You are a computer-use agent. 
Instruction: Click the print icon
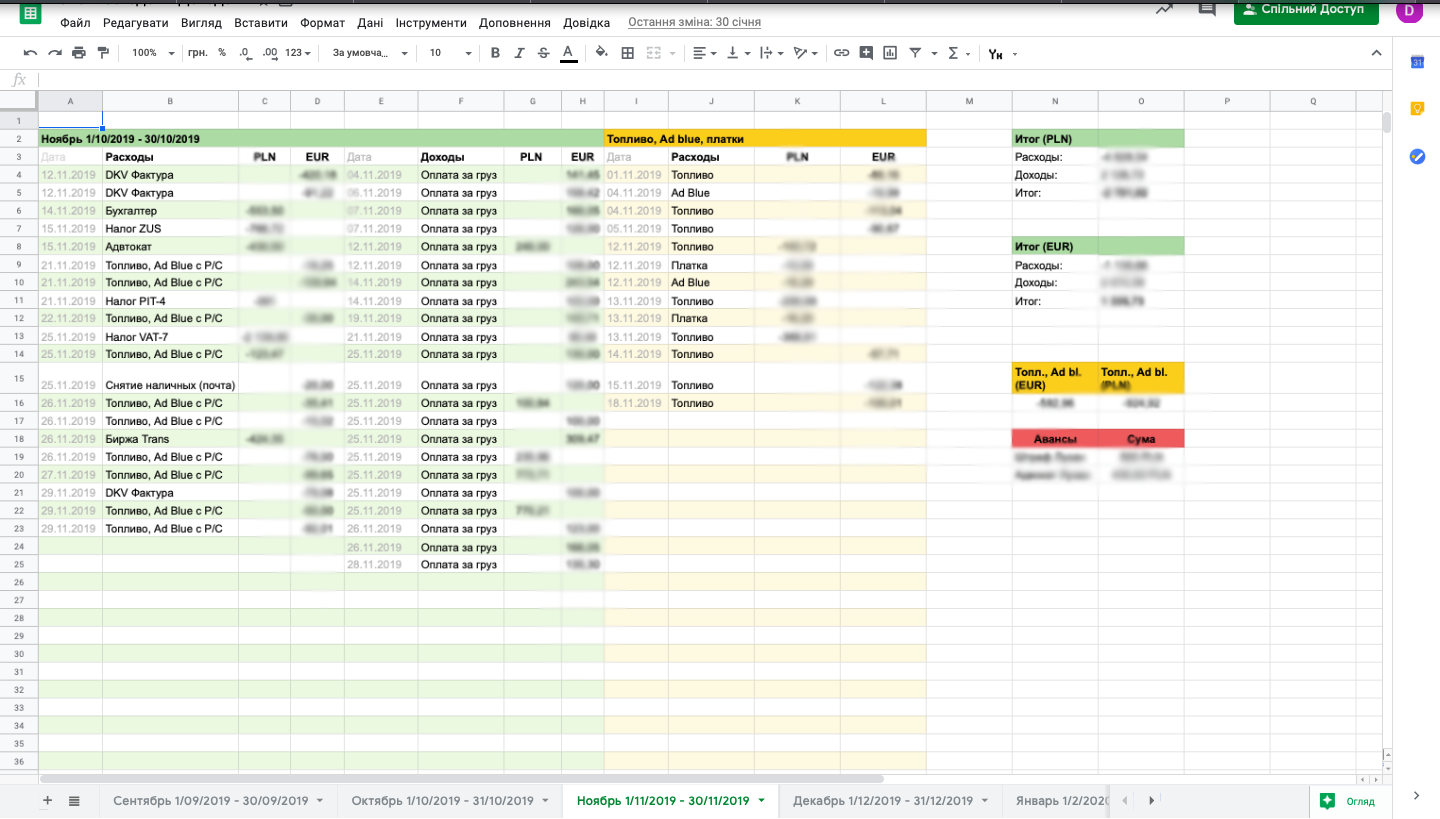(79, 53)
